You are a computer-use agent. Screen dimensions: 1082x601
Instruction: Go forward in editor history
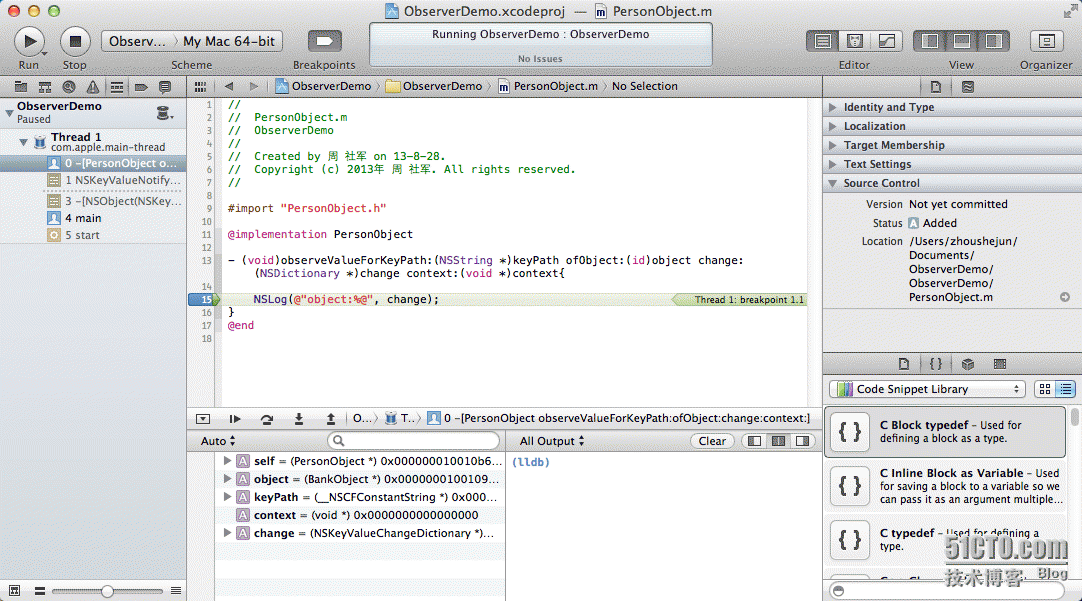coord(253,86)
